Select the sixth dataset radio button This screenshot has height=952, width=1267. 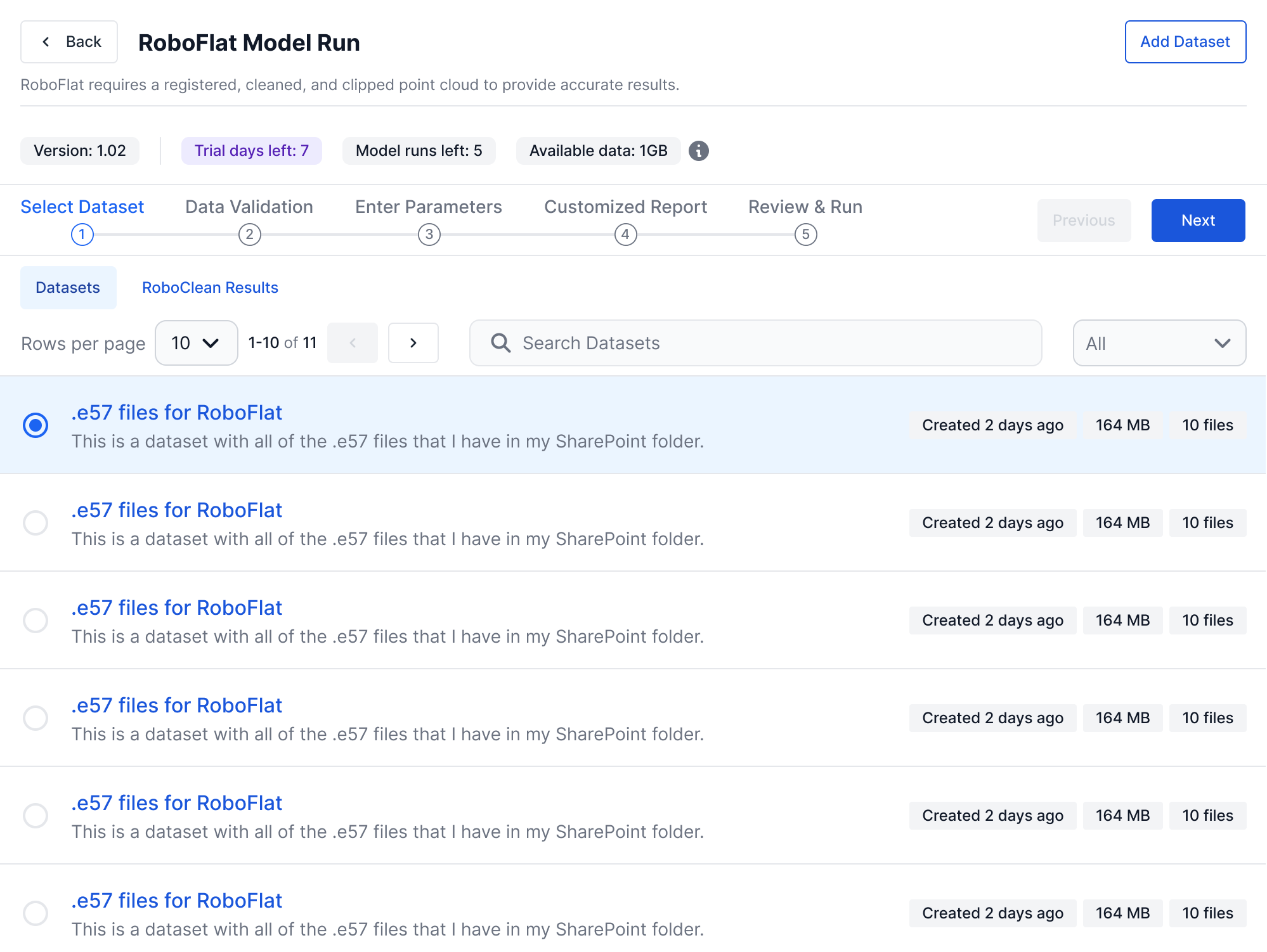[36, 913]
